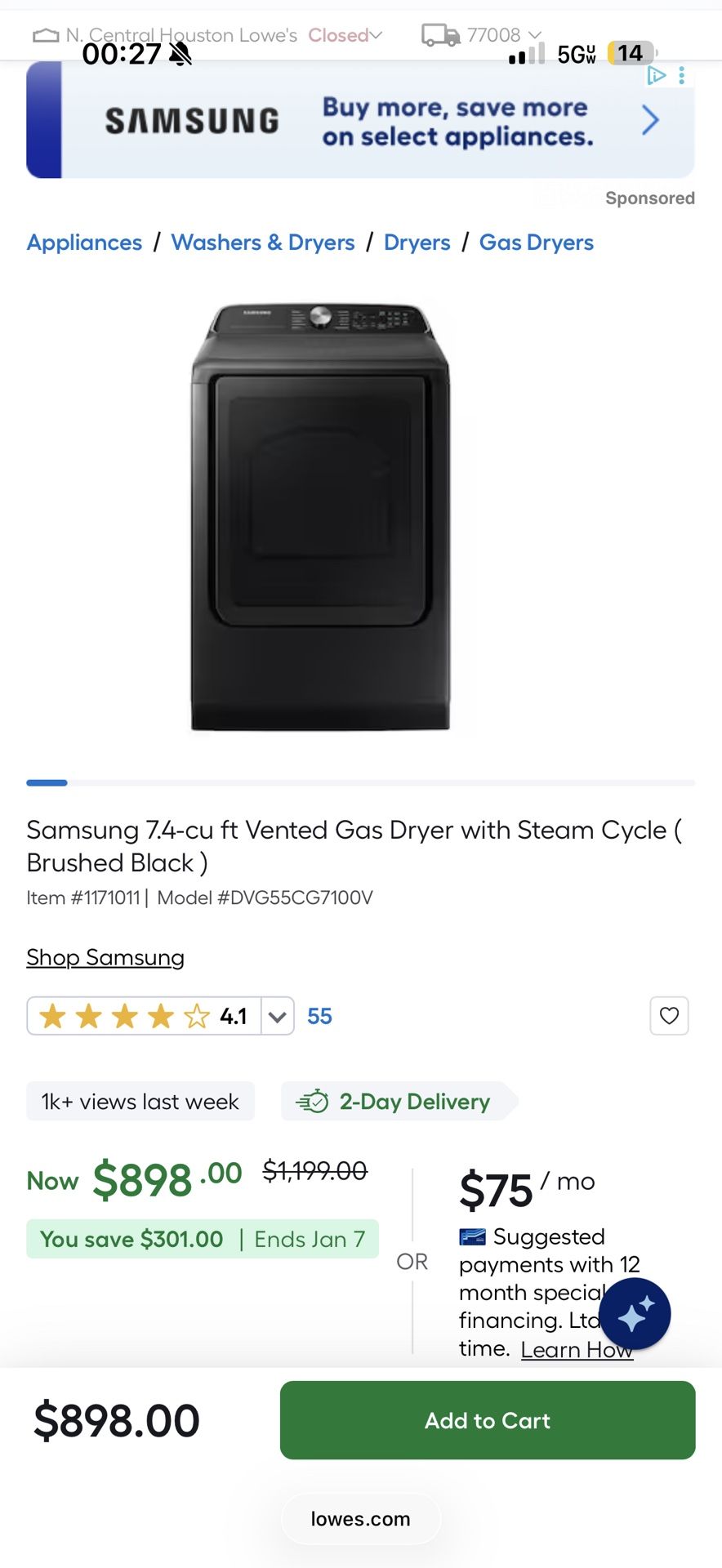The image size is (722, 1568).
Task: Navigate to the Gas Dryers category
Action: point(536,243)
